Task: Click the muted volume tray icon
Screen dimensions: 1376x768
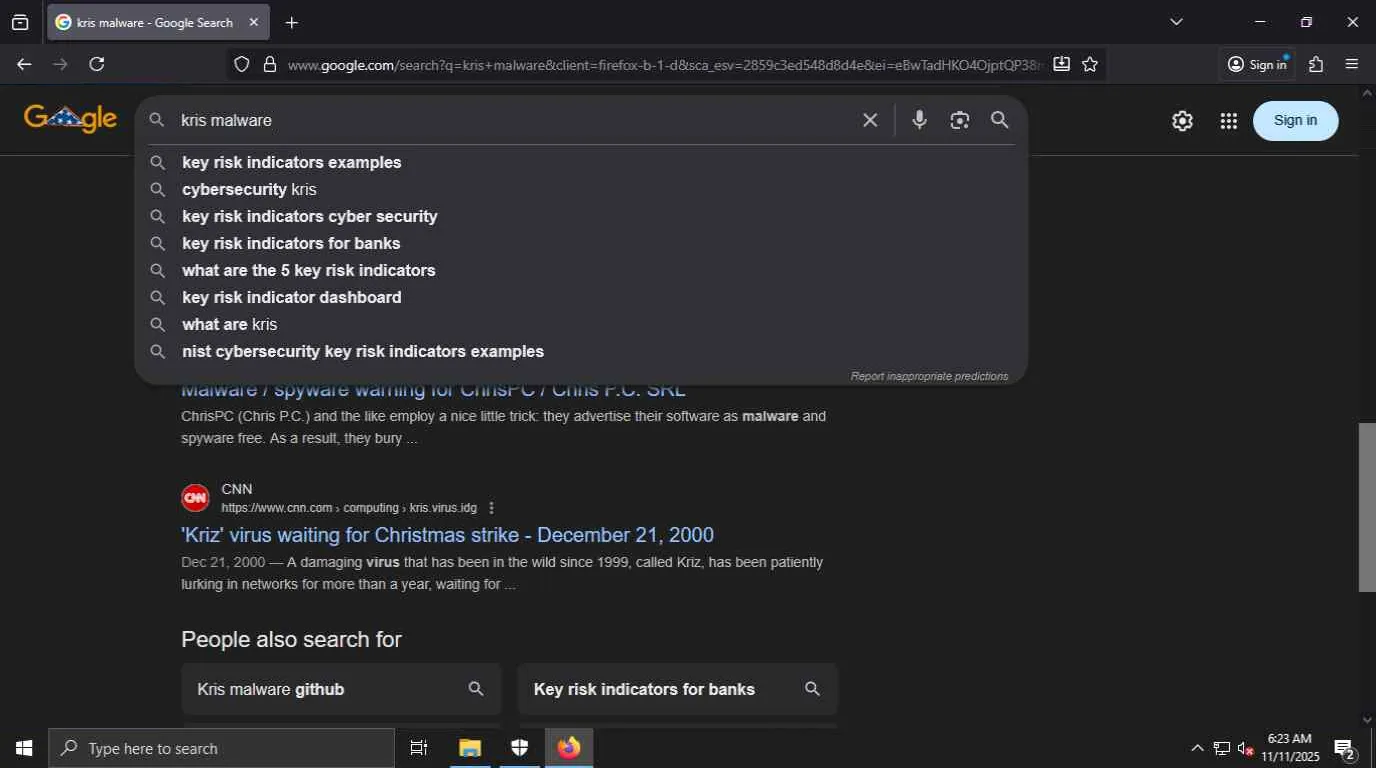Action: (x=1246, y=748)
